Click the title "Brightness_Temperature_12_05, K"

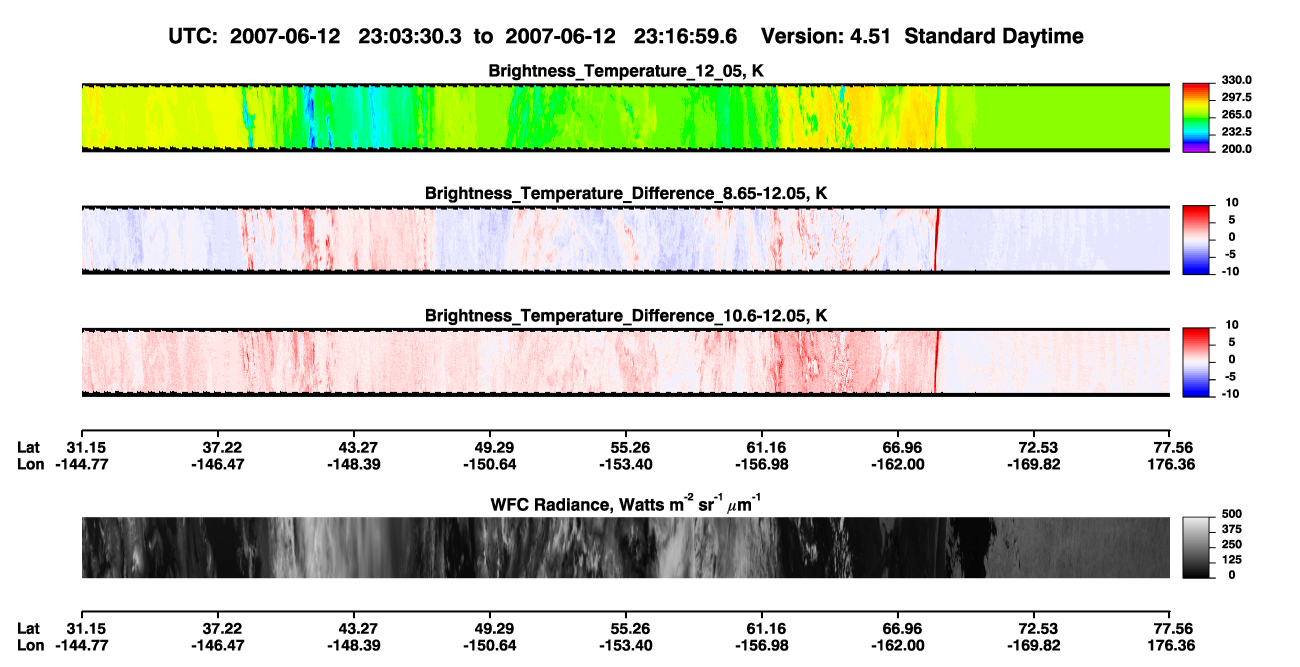tap(626, 71)
